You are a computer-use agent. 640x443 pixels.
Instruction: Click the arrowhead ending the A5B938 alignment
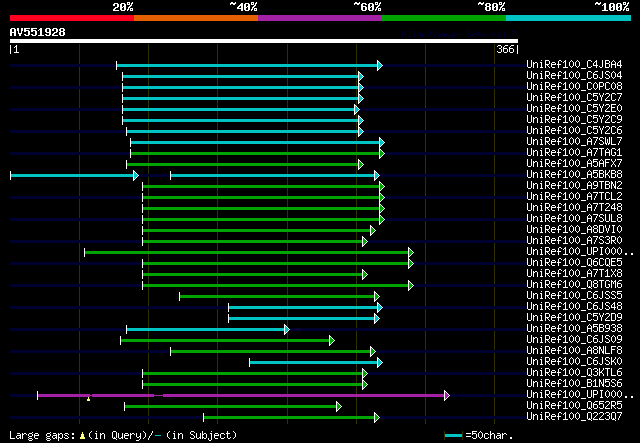click(x=287, y=329)
